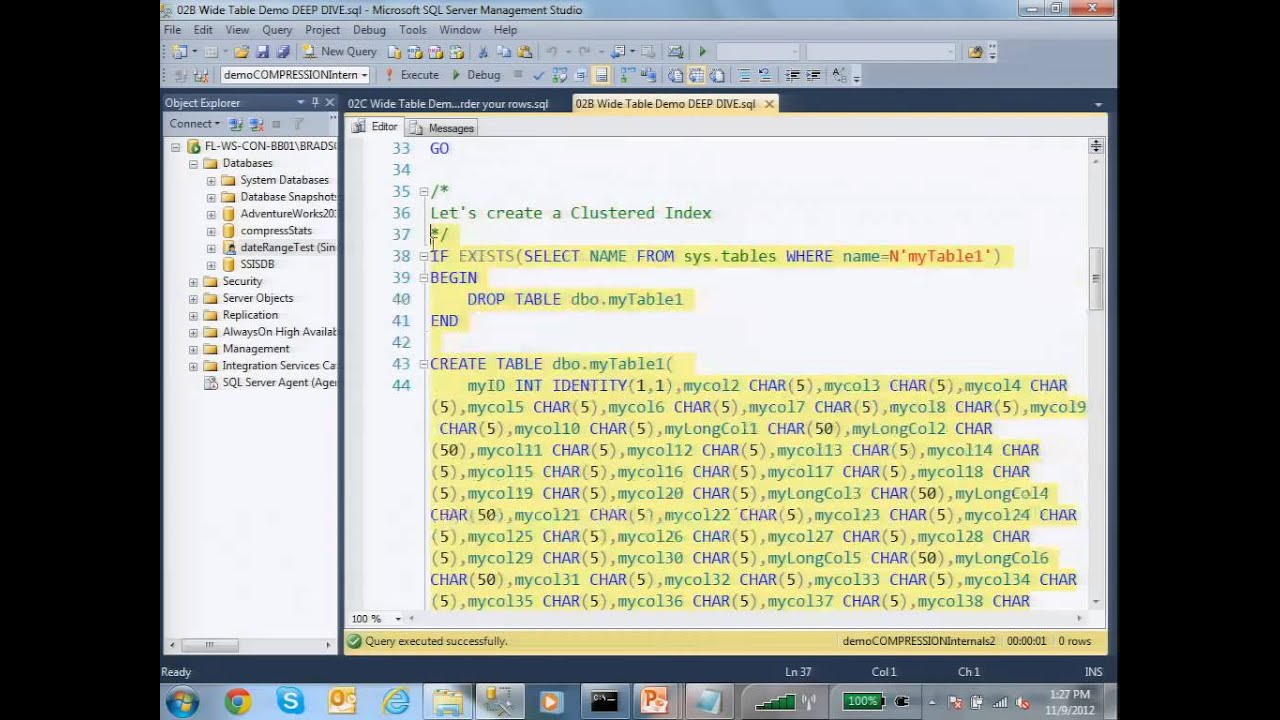Expand the Management folder node
The height and width of the screenshot is (720, 1280).
194,349
